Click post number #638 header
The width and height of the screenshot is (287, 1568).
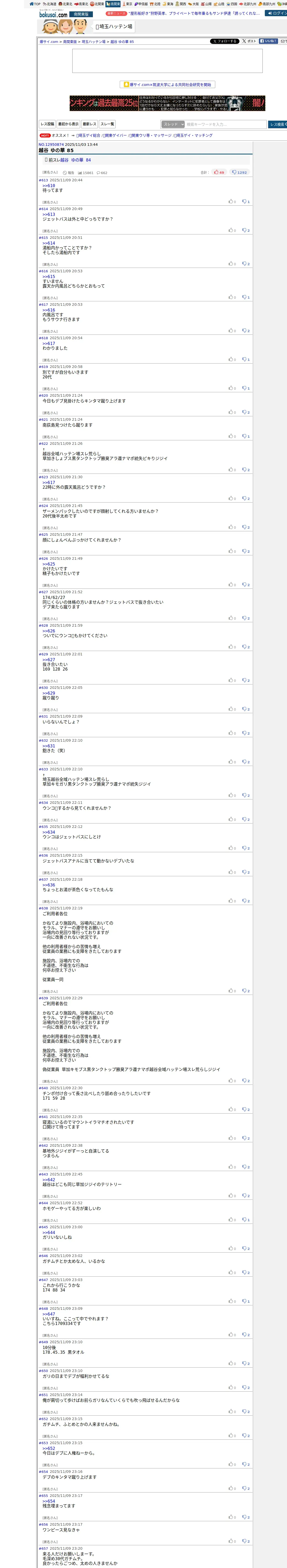coord(43,908)
